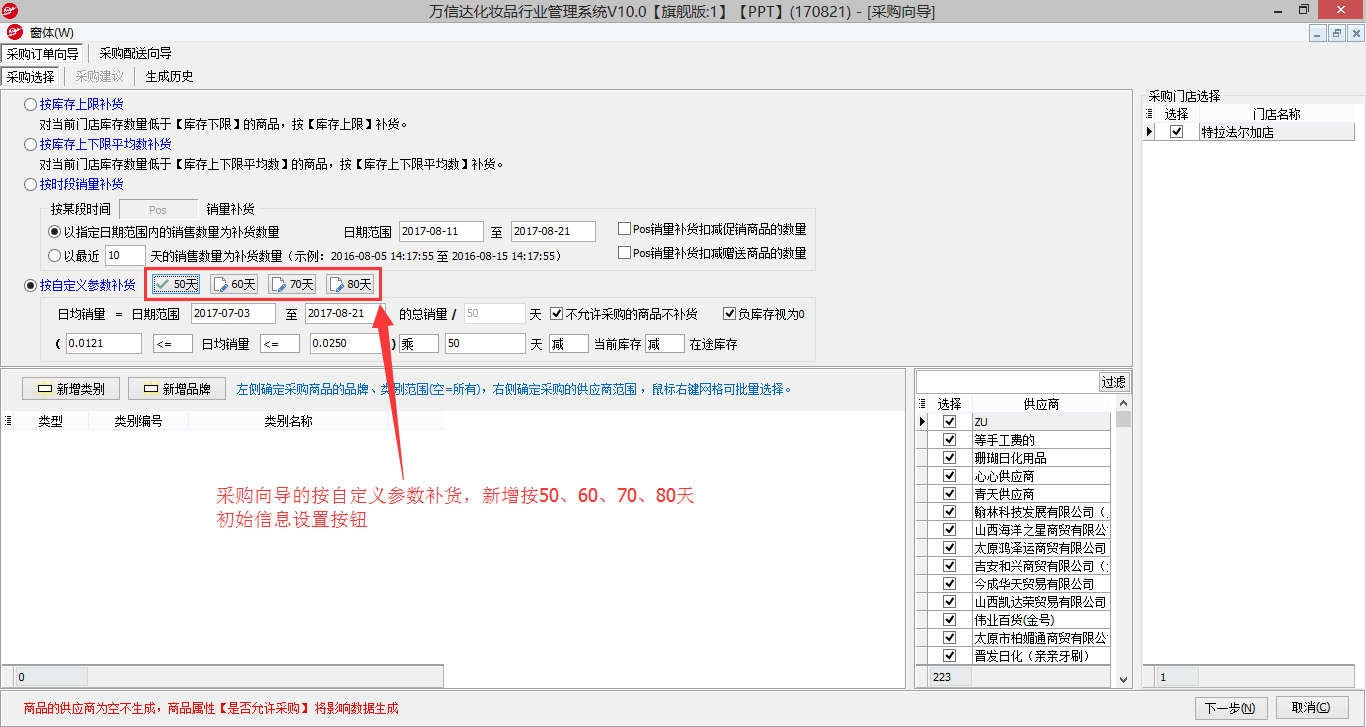Image resolution: width=1366 pixels, height=727 pixels.
Task: Select 按库存上限补货 radio option
Action: [31, 104]
